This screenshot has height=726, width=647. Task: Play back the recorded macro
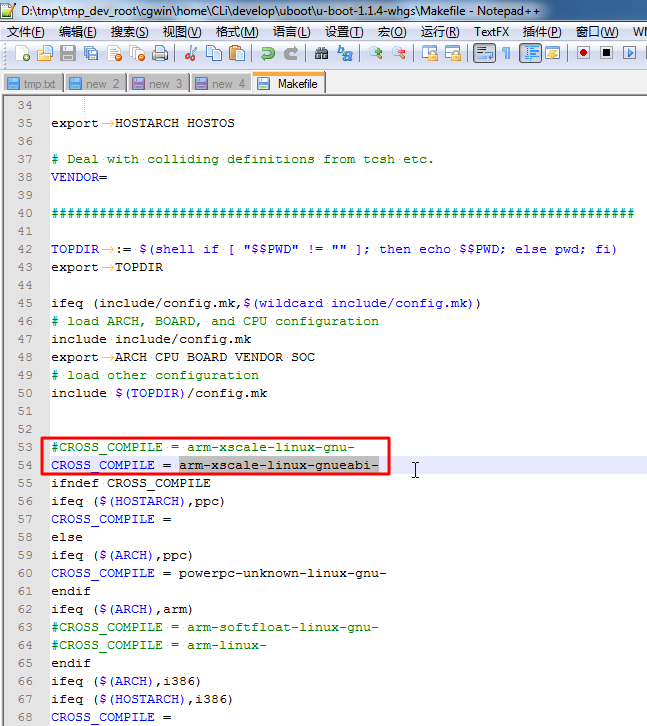[629, 53]
